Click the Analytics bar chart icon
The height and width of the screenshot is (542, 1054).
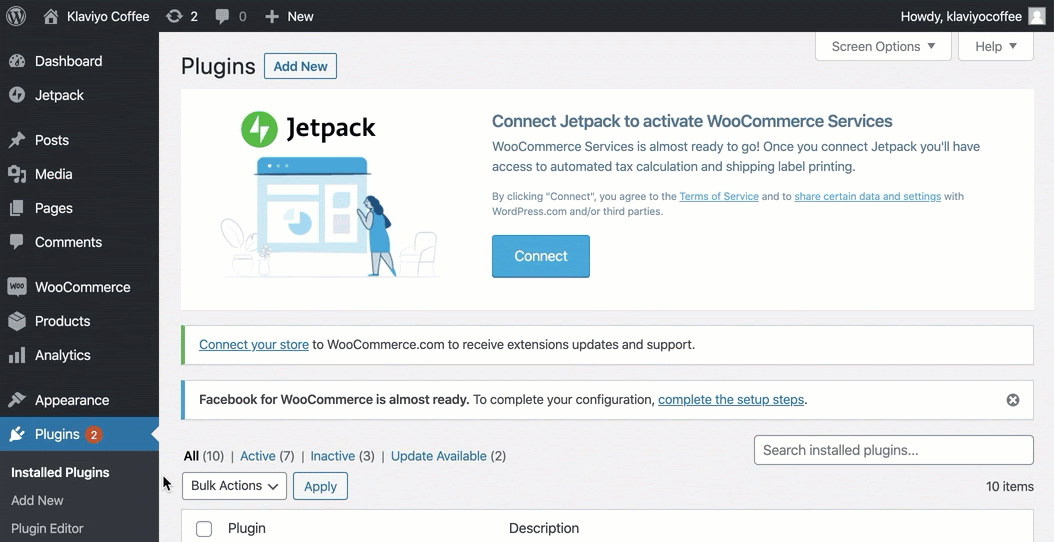coord(17,355)
